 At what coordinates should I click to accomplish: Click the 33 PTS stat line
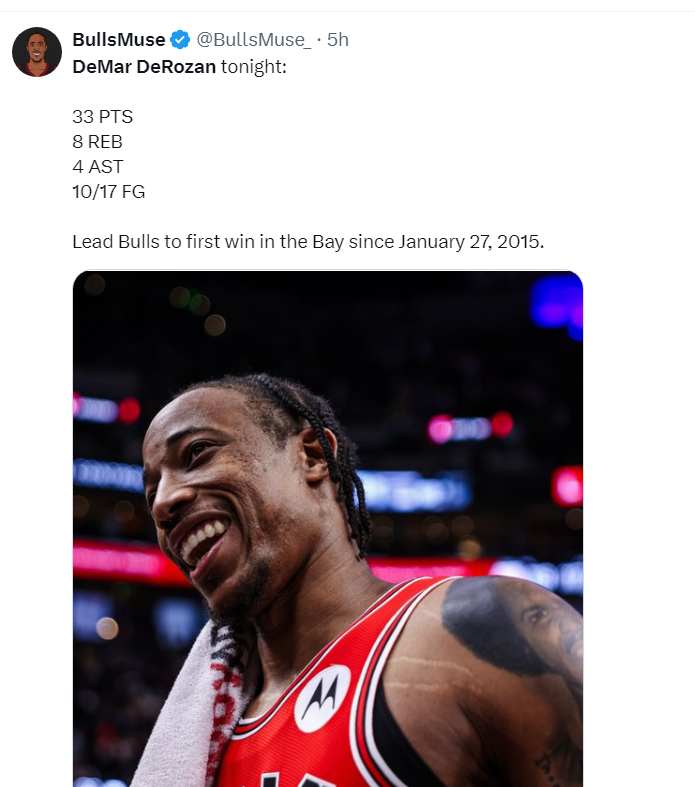click(102, 116)
